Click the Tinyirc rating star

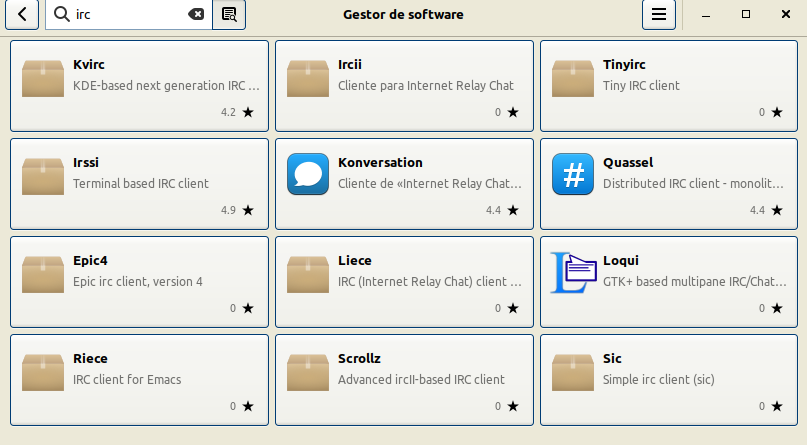point(777,112)
